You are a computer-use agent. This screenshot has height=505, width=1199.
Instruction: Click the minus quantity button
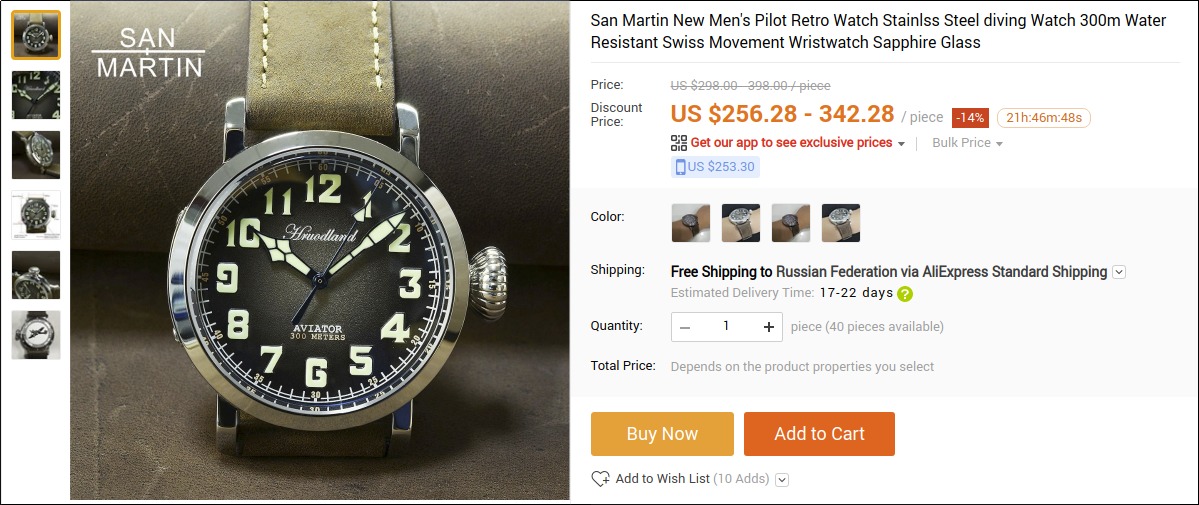pyautogui.click(x=685, y=326)
